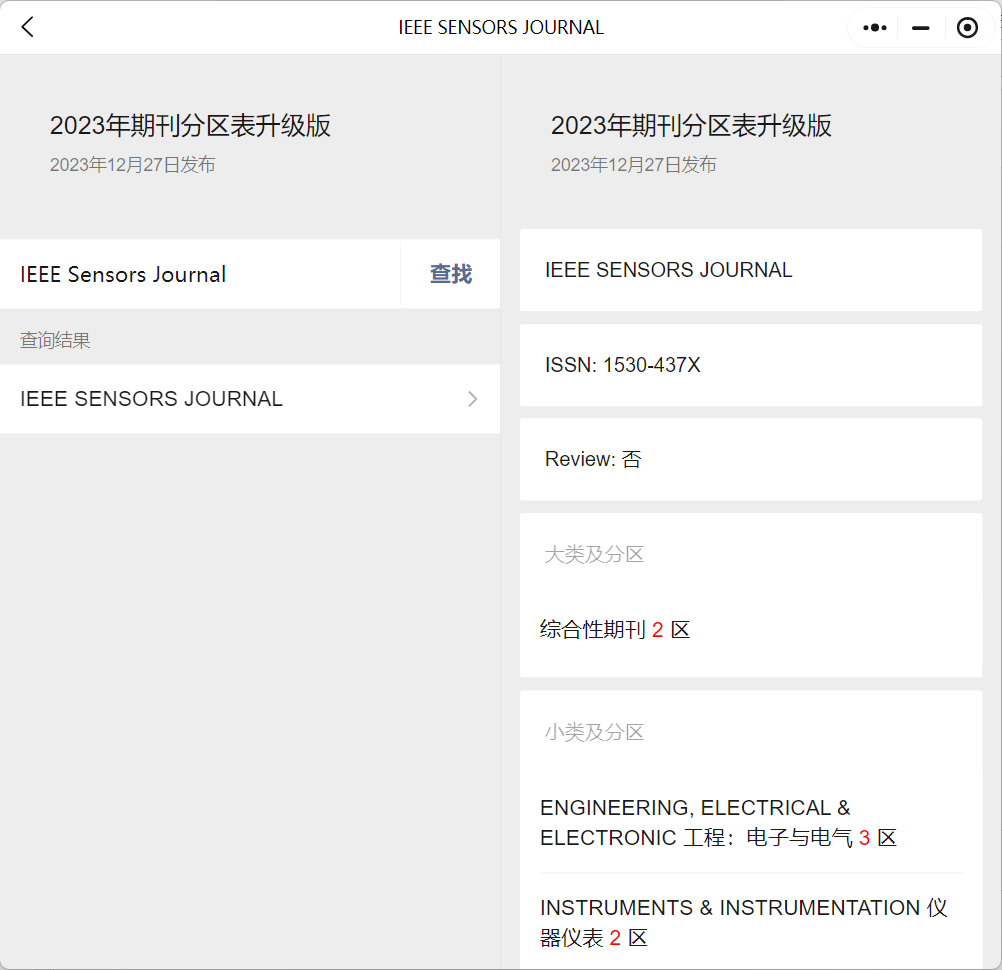Click the 大类及分区 section header

click(x=594, y=554)
